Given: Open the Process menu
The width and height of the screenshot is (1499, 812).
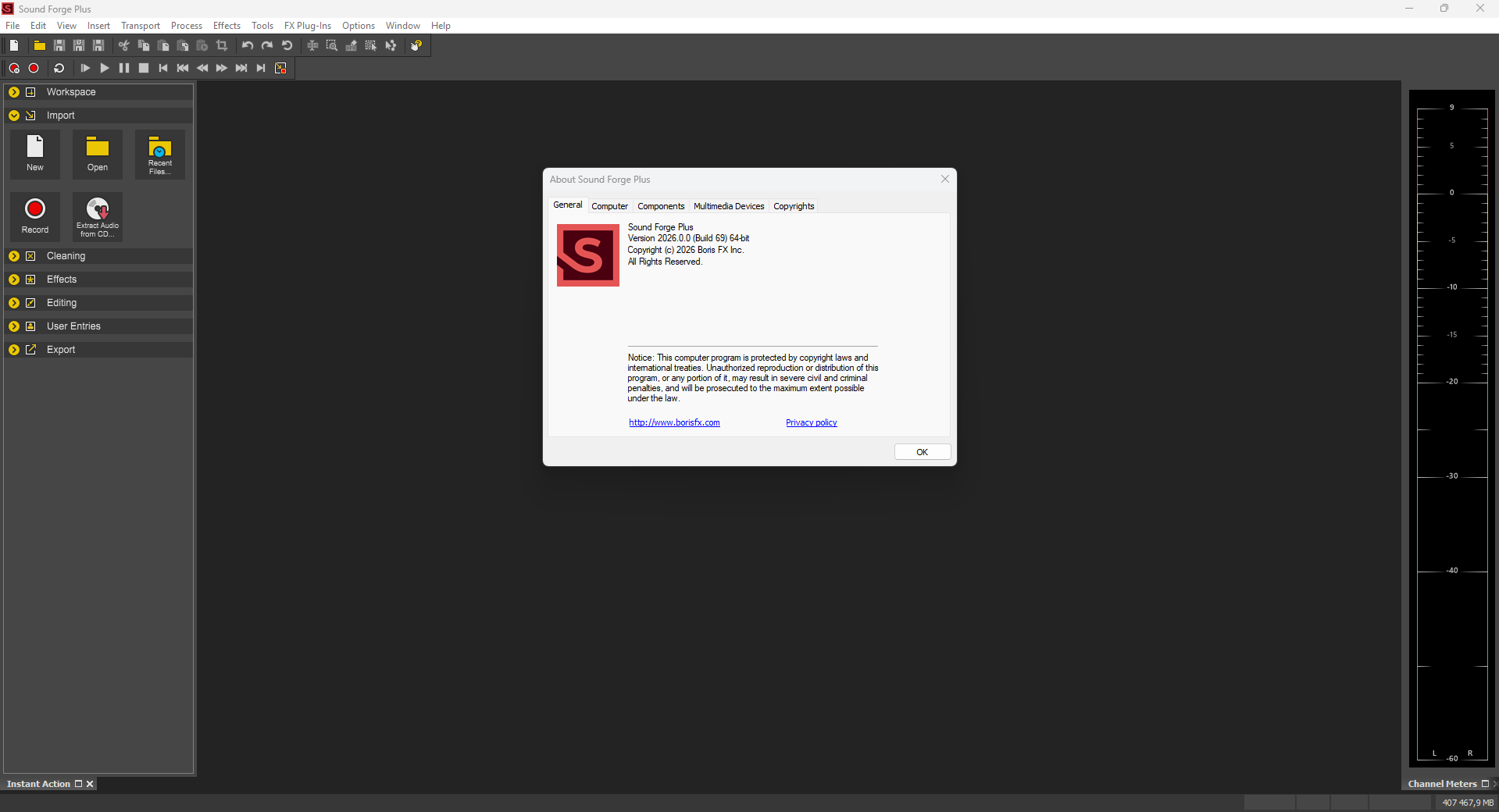Looking at the screenshot, I should (x=187, y=26).
